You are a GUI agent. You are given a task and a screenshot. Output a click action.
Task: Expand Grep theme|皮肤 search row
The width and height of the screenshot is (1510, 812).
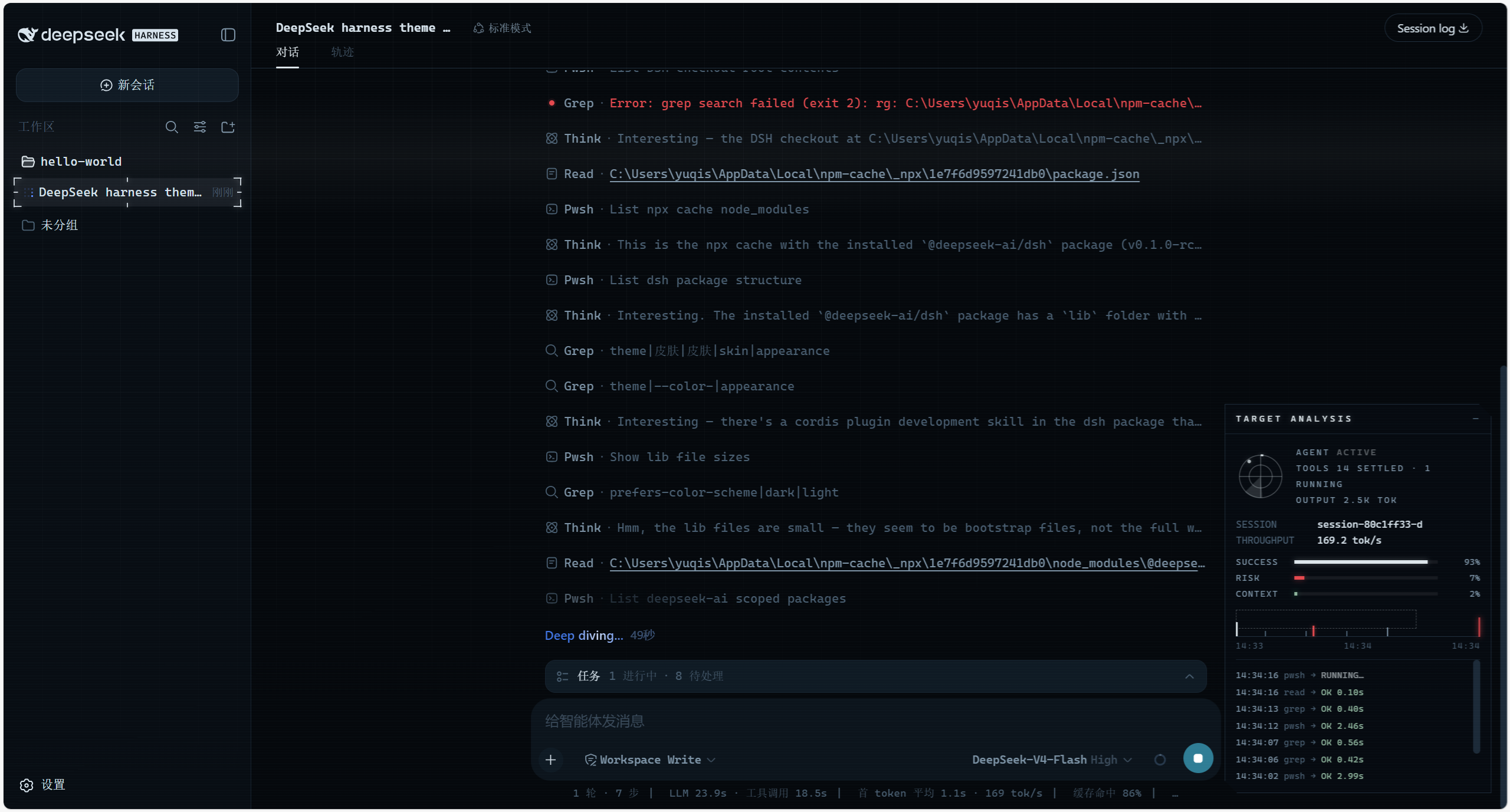[687, 351]
